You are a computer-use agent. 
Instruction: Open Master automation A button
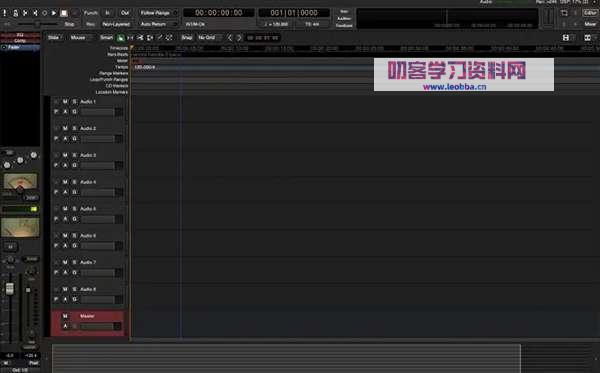click(x=65, y=326)
